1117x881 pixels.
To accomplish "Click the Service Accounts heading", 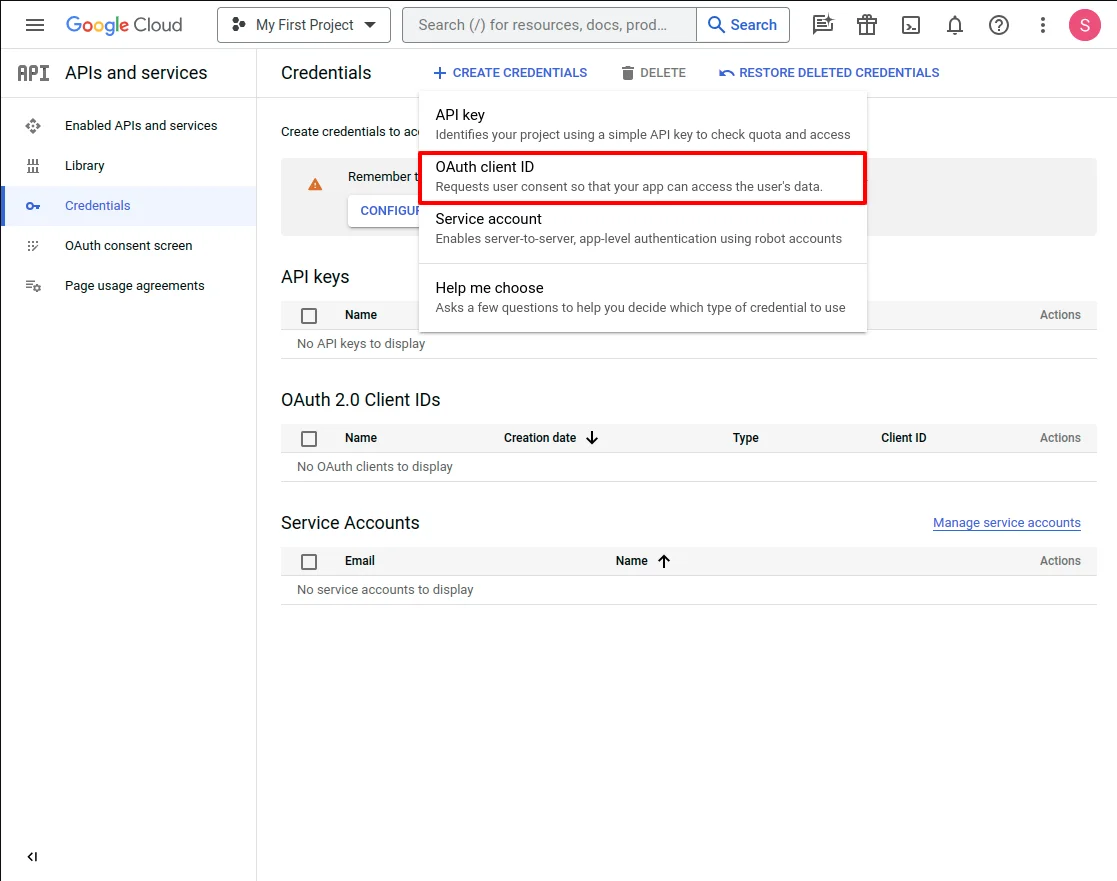I will (x=350, y=523).
